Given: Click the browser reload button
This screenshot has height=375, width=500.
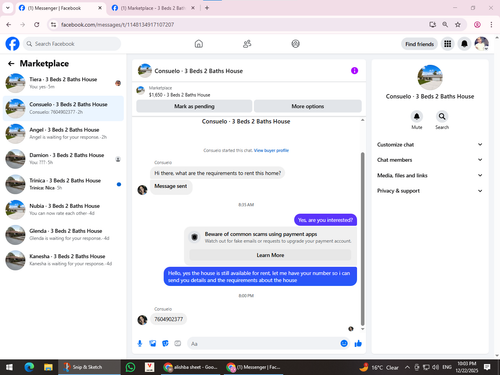Looking at the screenshot, I should pos(37,25).
